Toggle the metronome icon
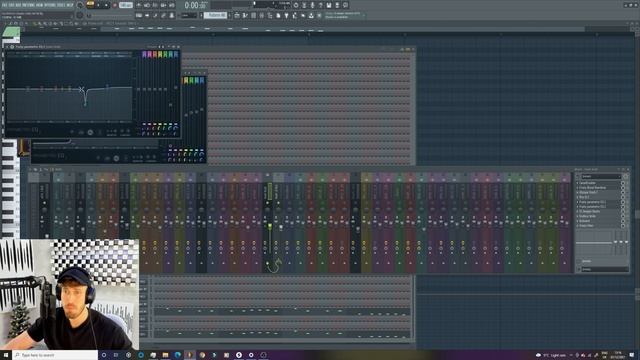The image size is (640, 360). [x=139, y=5]
